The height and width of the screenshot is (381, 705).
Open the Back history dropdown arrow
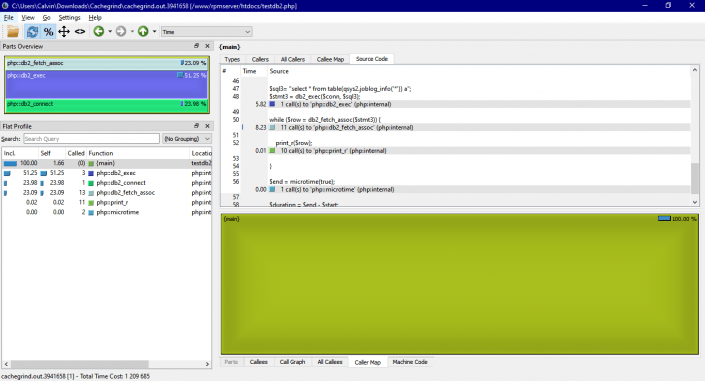pyautogui.click(x=110, y=31)
